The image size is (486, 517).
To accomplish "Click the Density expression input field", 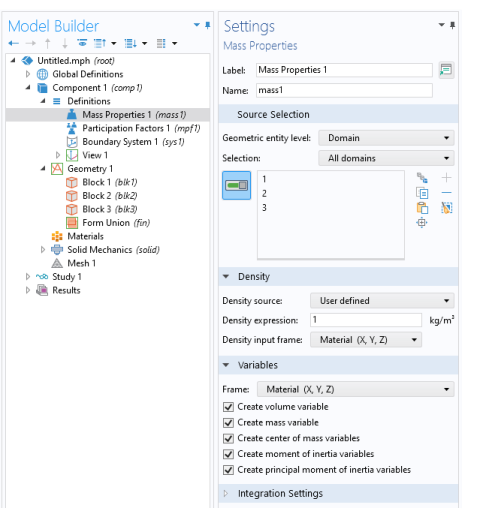I will (366, 320).
